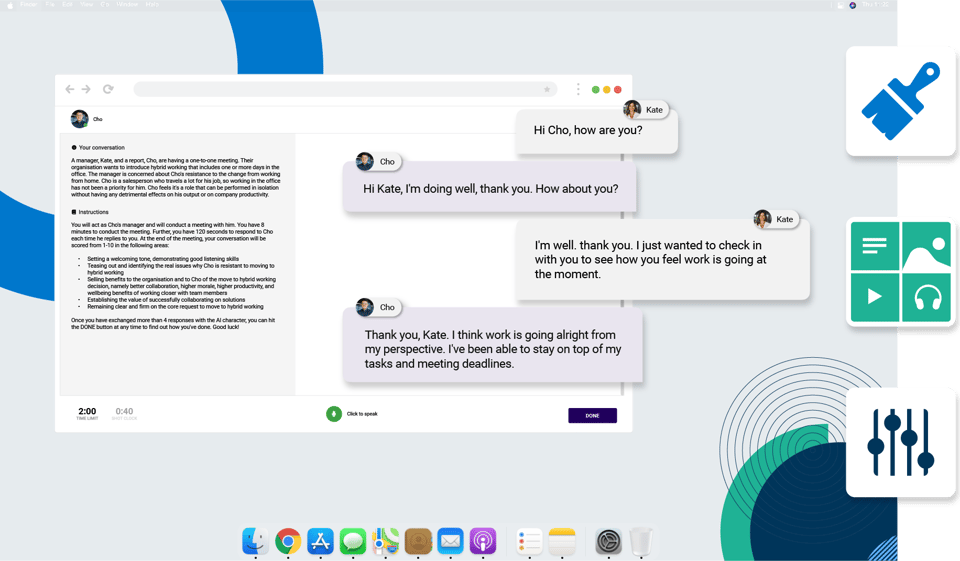The image size is (960, 561).
Task: Click the mixer sliders tile icon
Action: click(900, 441)
